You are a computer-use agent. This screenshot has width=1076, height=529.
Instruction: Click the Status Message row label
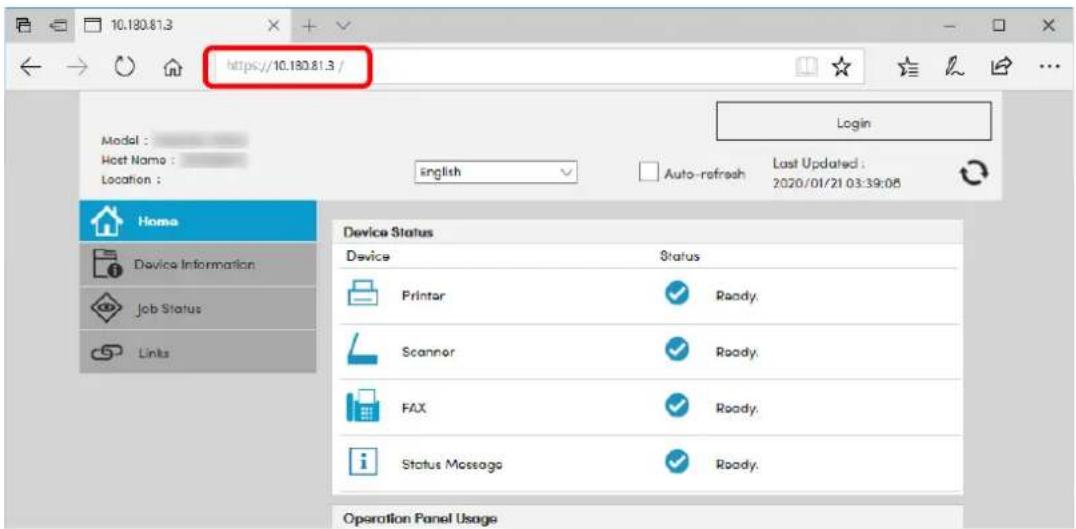tap(452, 464)
